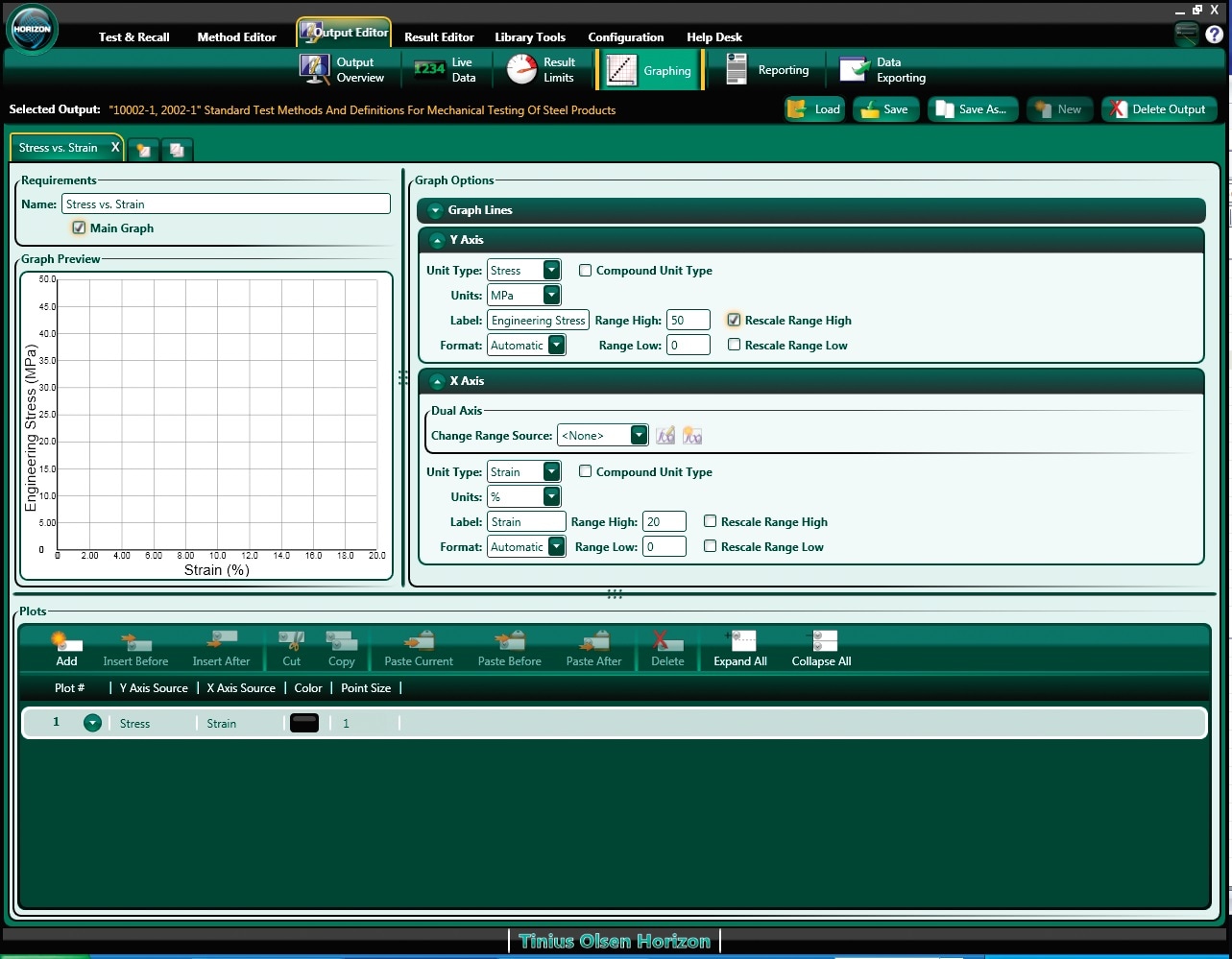Click the Delete Output button
Image resolution: width=1232 pixels, height=959 pixels.
1159,109
